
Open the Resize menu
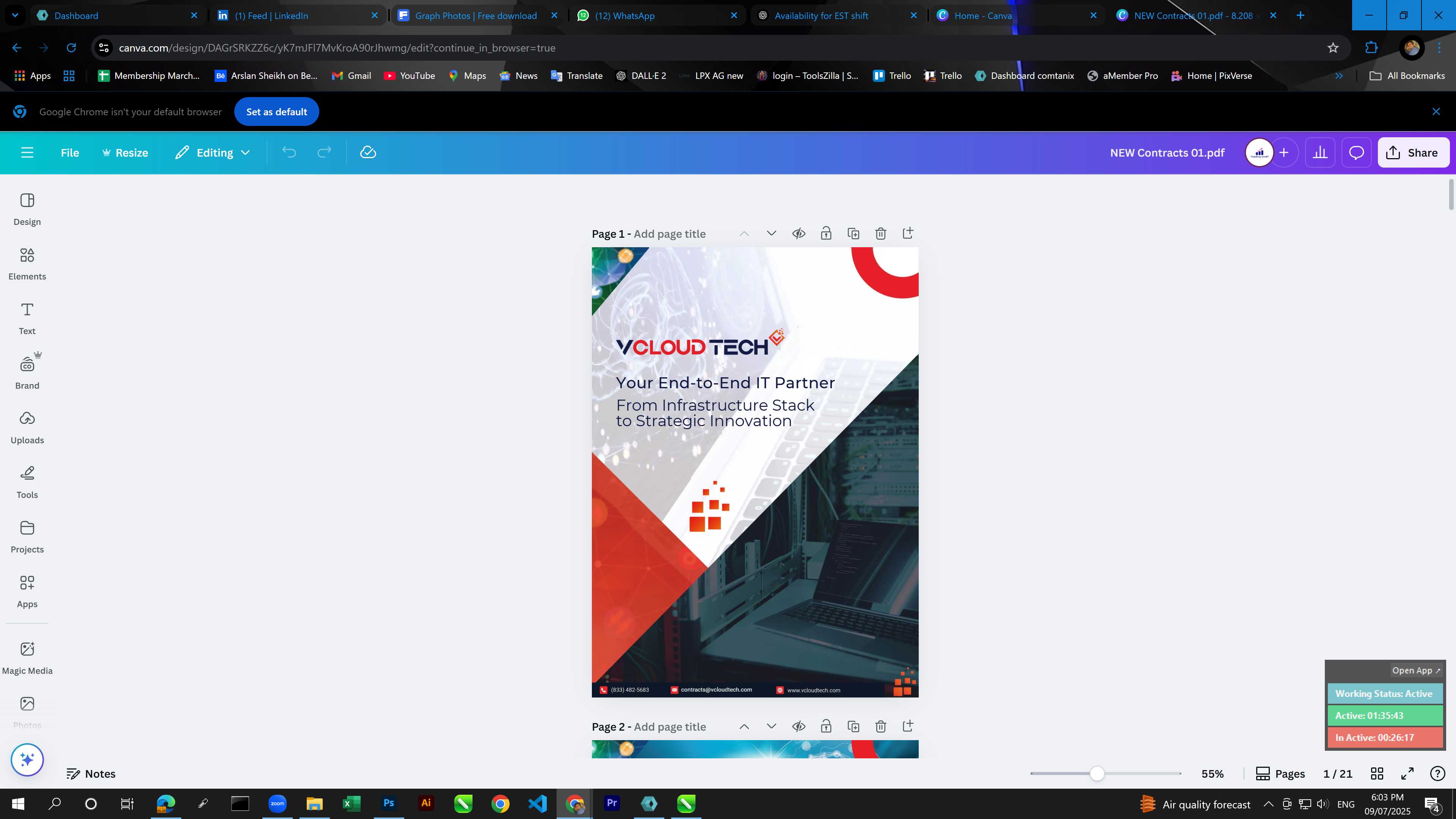click(125, 152)
